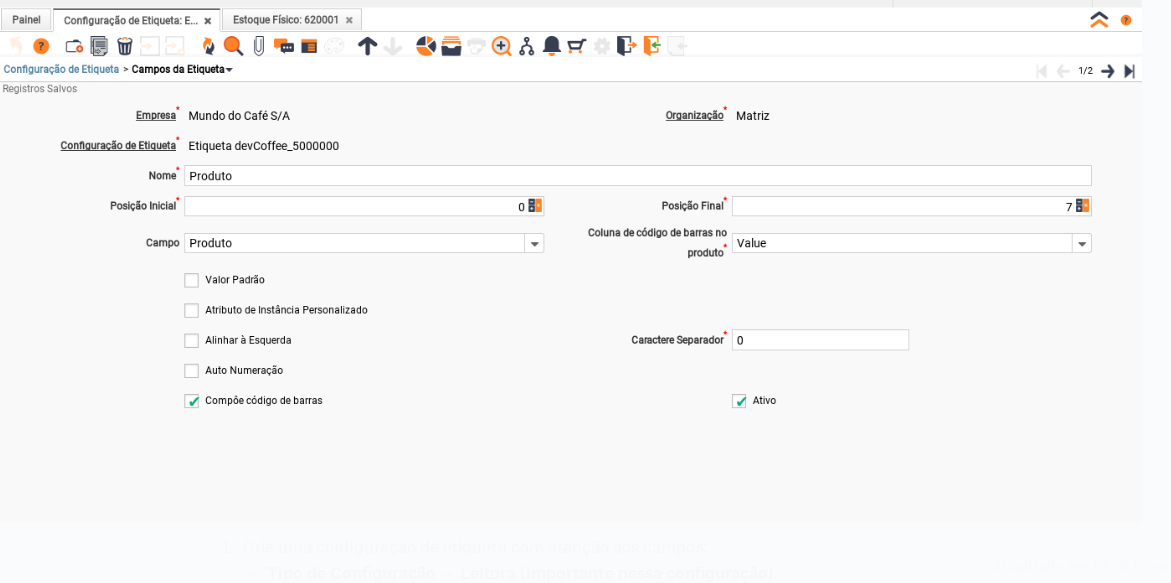Image resolution: width=1171 pixels, height=583 pixels.
Task: Enable the Valor Padrão checkbox
Action: (x=192, y=280)
